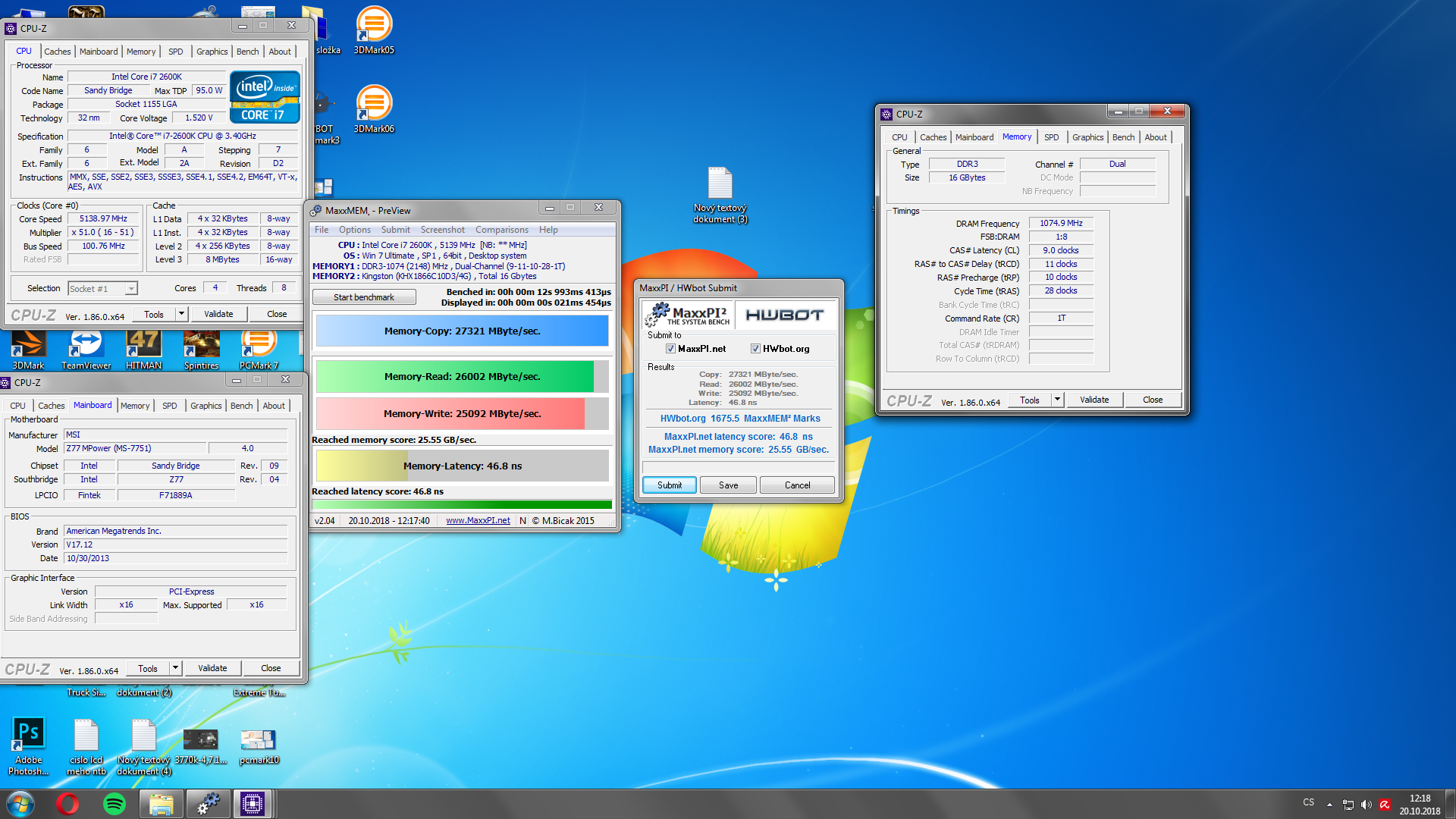
Task: Open the Spintires game shortcut
Action: [201, 350]
